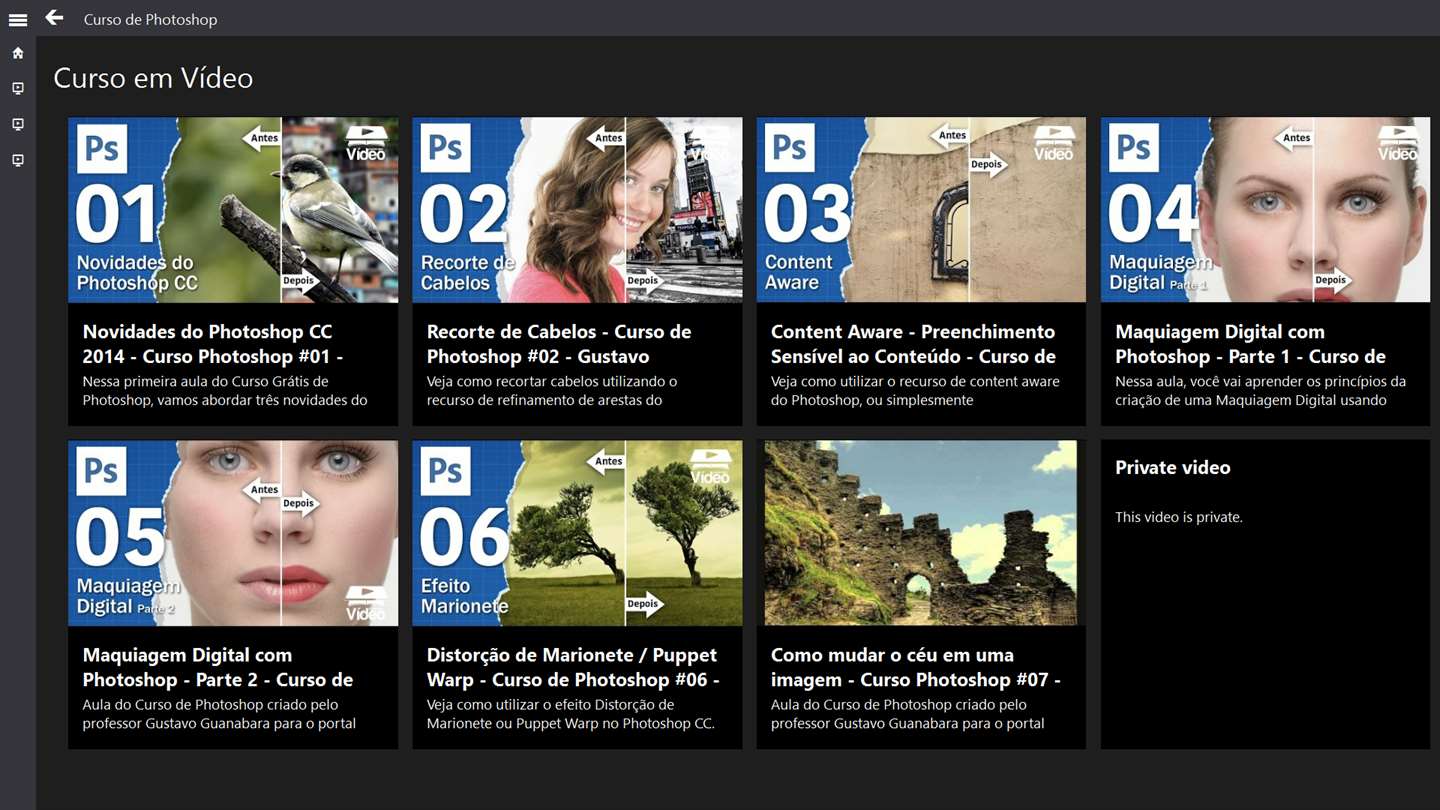
Task: Select the bottom monitor icon in sidebar
Action: point(18,160)
